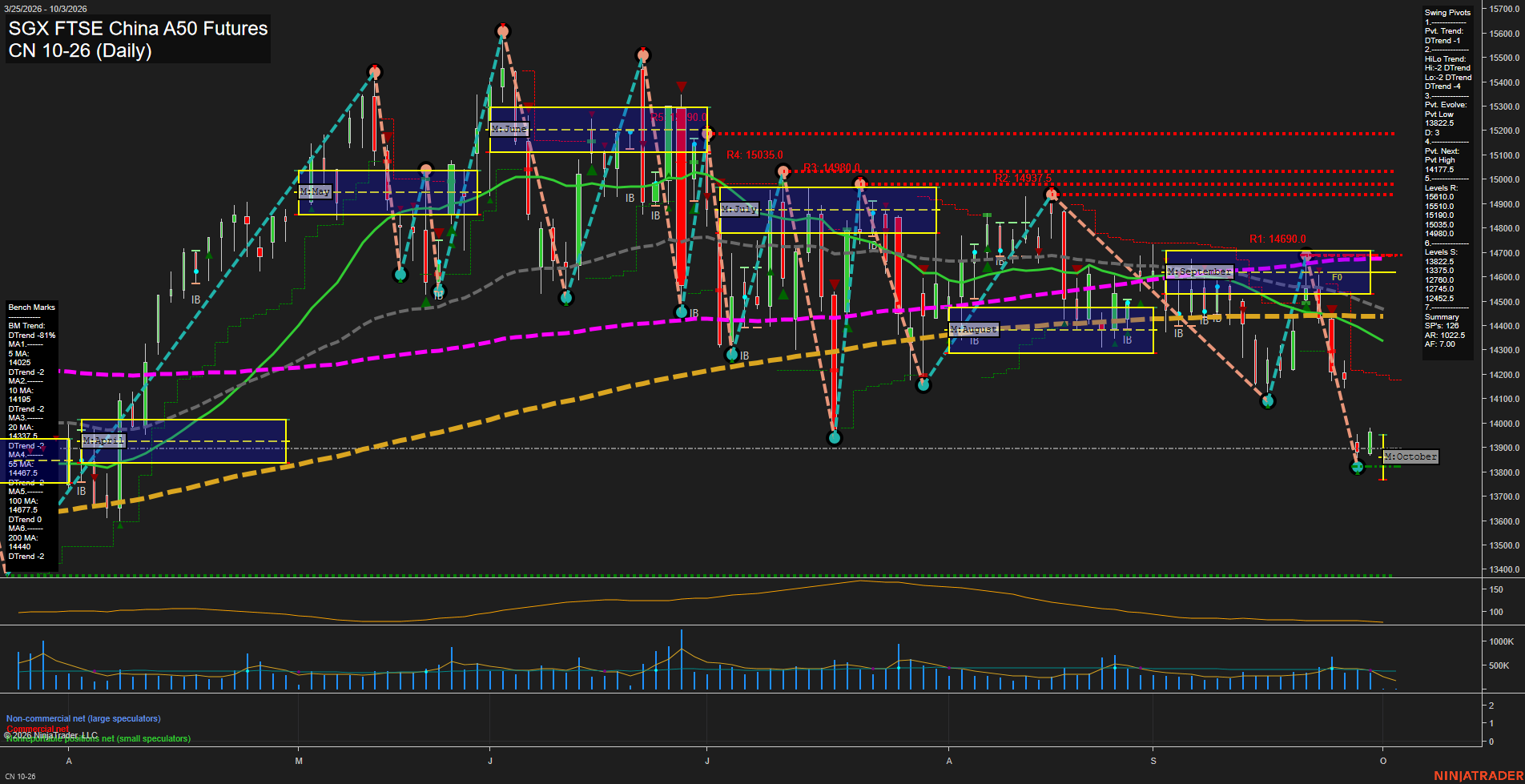This screenshot has height=784, width=1525.
Task: Select the September swing low pivot near 14100
Action: click(1268, 401)
